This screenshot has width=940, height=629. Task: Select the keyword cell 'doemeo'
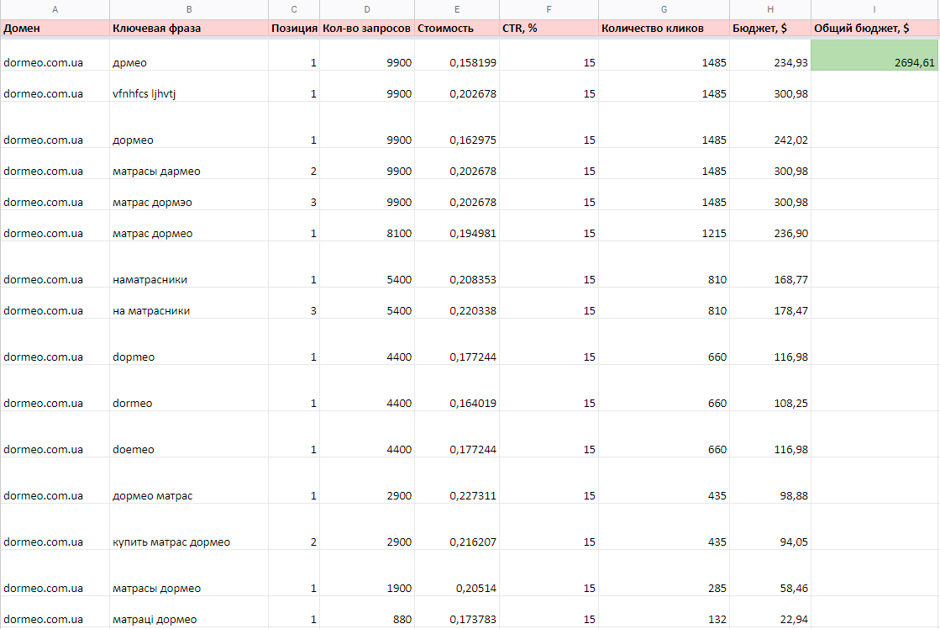[x=189, y=435]
